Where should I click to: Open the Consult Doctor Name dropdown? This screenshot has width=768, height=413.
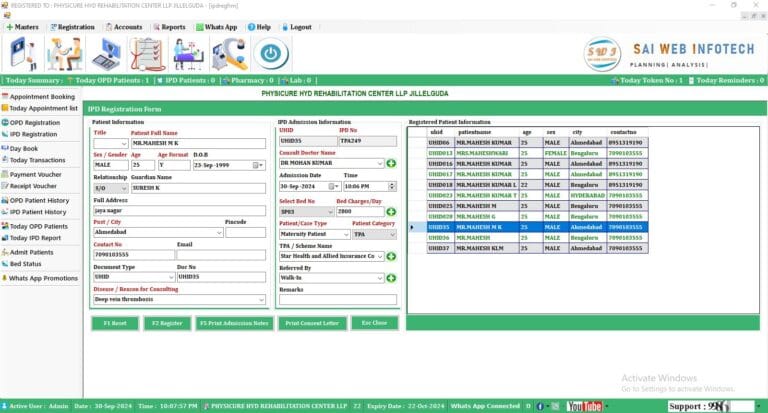(x=380, y=163)
